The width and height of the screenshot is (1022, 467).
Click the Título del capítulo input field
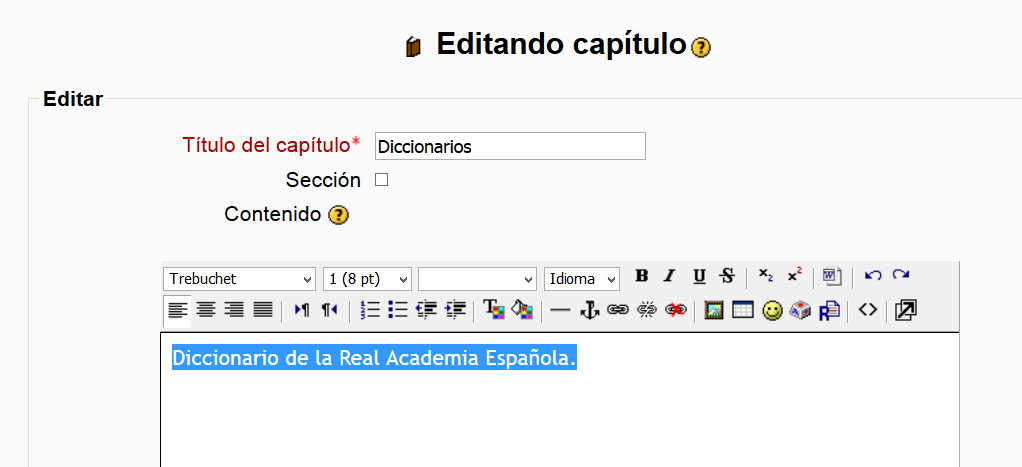(510, 146)
